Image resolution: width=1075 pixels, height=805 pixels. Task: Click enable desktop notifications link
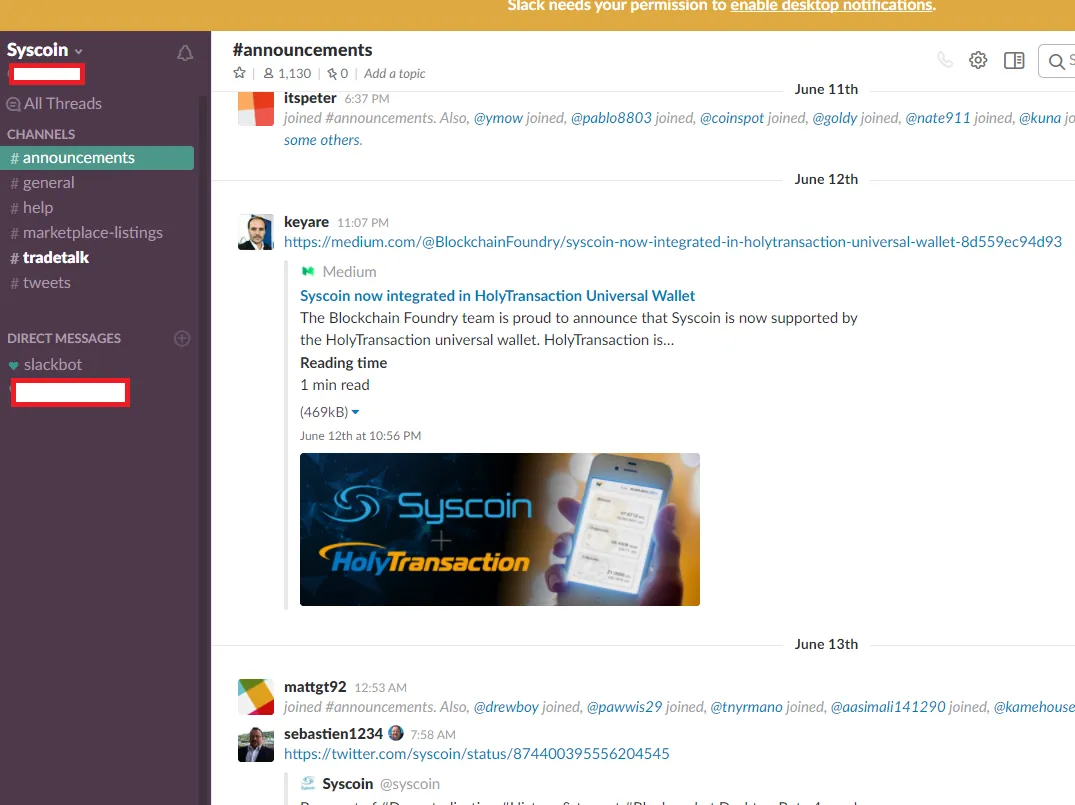[x=831, y=5]
